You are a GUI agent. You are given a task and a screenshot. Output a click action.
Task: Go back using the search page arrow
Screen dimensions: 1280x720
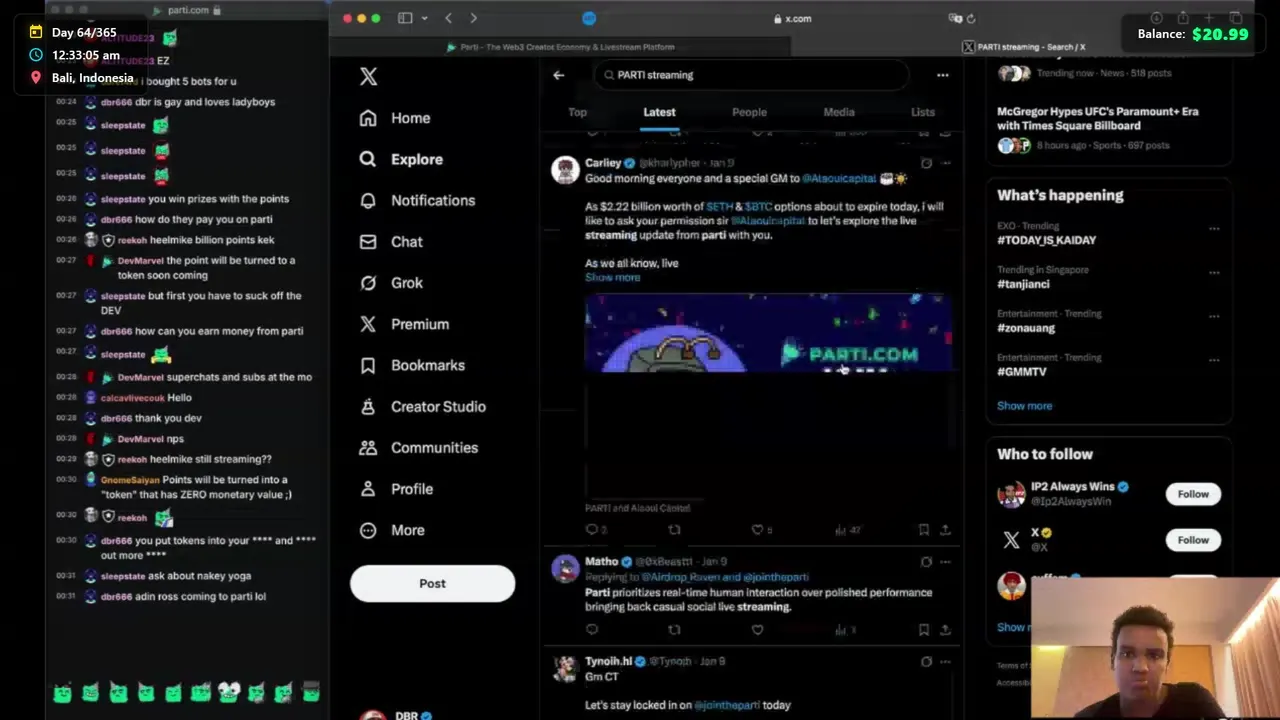coord(559,75)
